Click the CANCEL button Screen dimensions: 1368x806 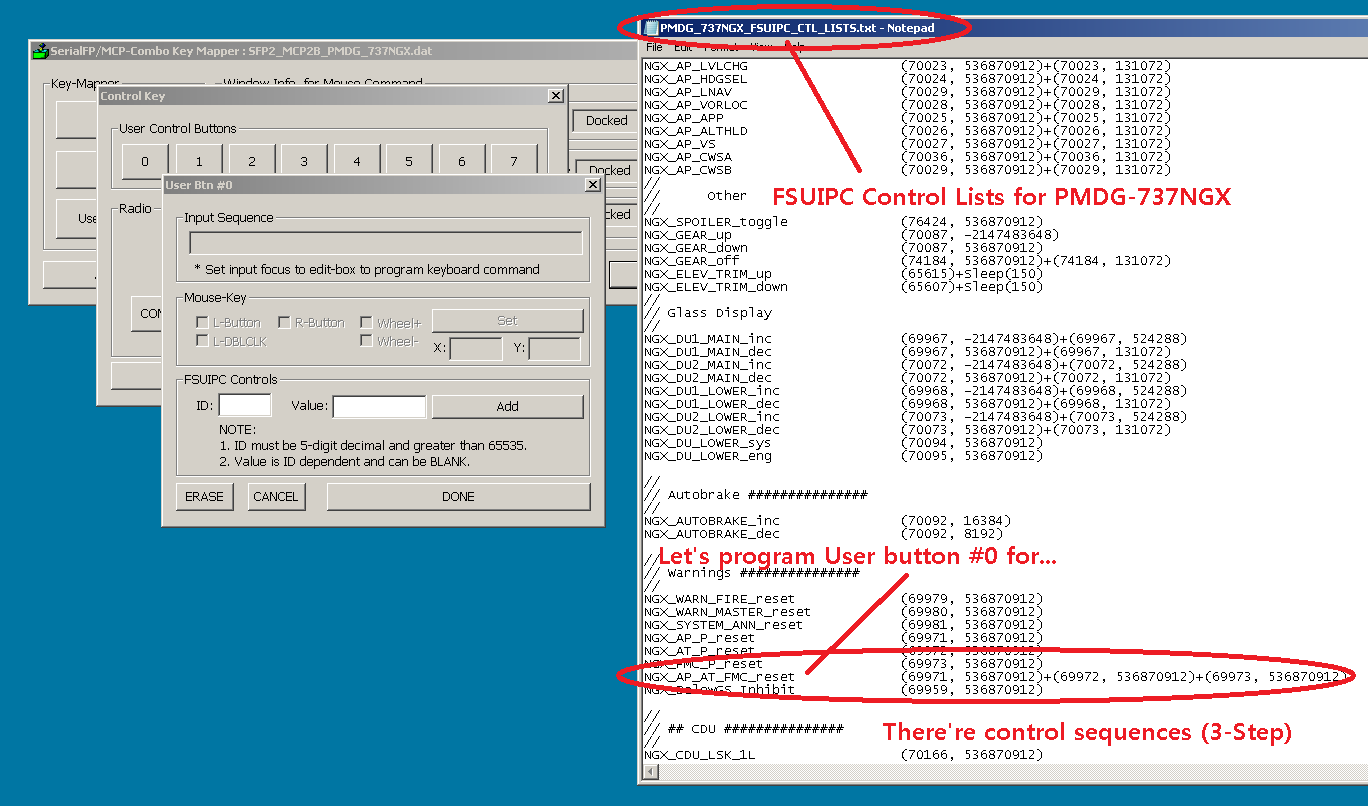[x=275, y=496]
